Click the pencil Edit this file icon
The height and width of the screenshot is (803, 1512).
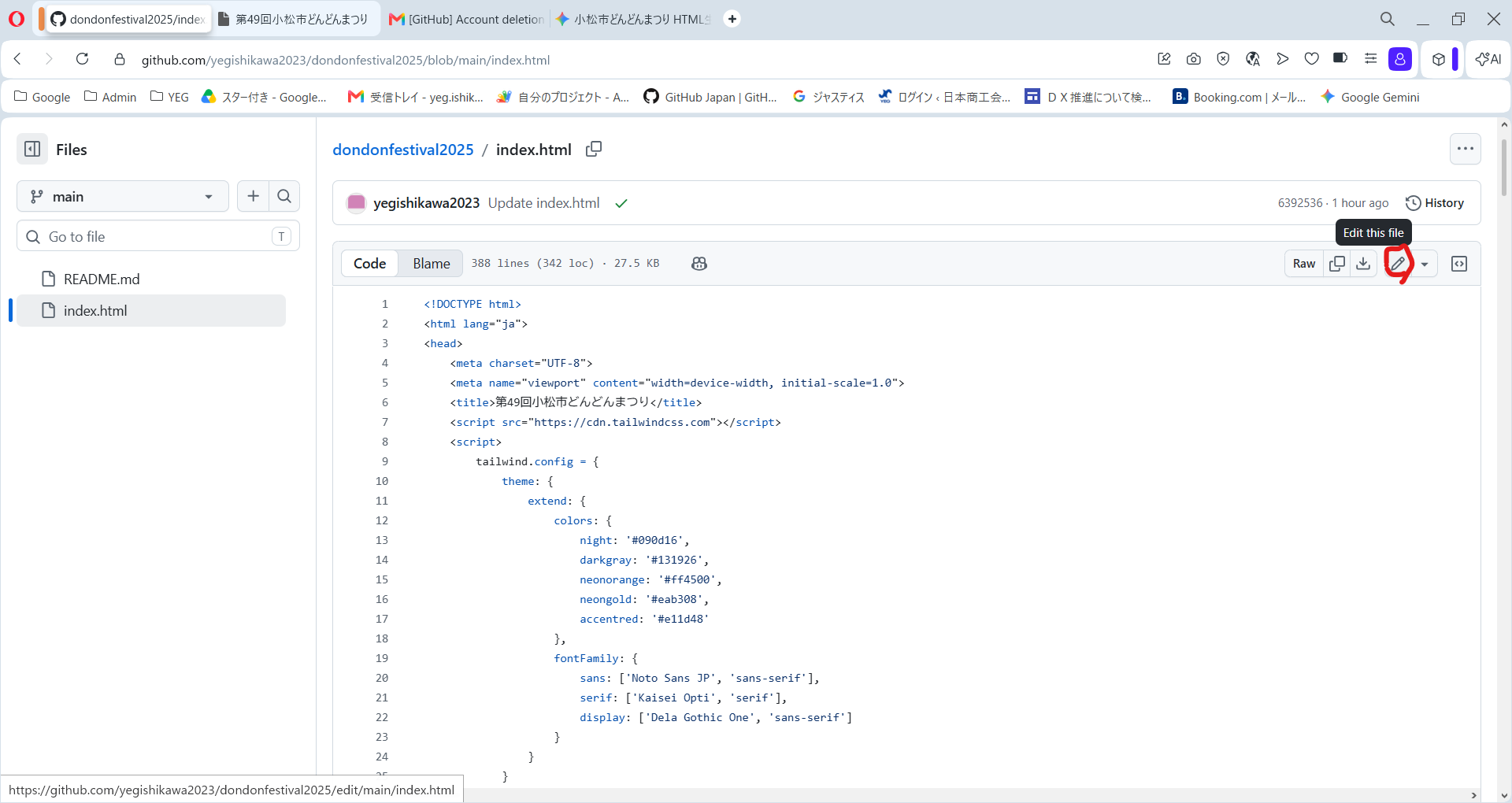tap(1398, 264)
